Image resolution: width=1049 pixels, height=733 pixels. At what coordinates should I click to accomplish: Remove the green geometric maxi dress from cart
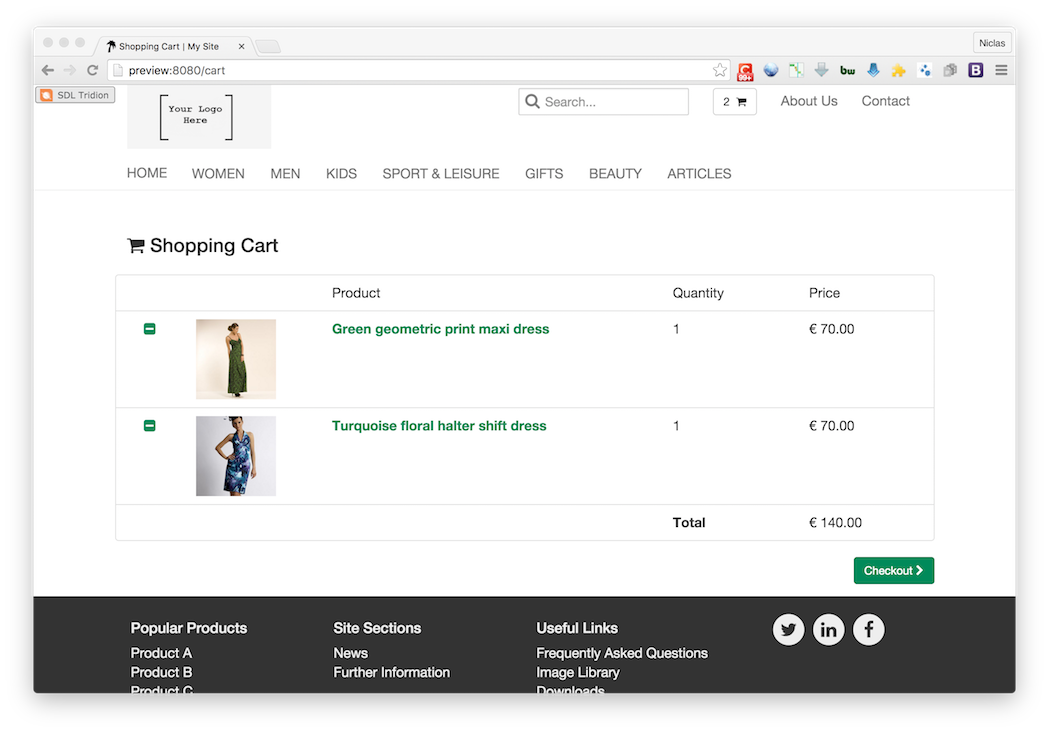(150, 329)
